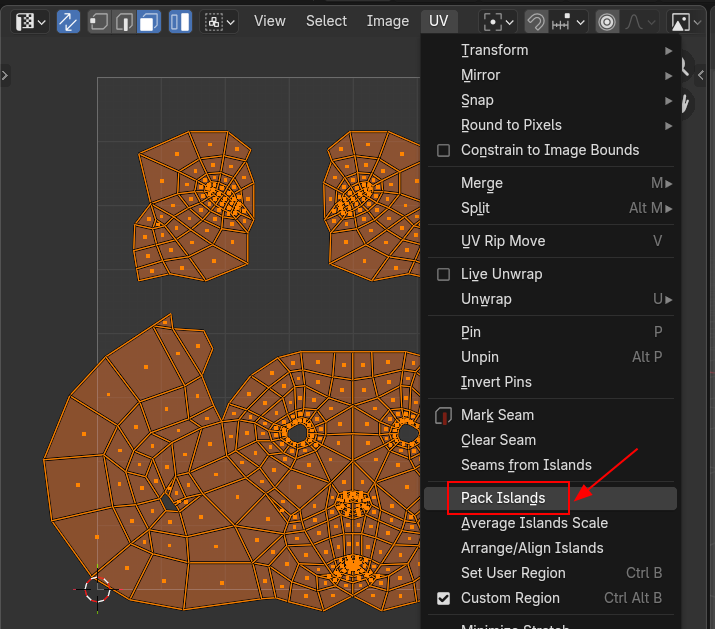The height and width of the screenshot is (629, 715).
Task: Open sticky selection mode dropdown
Action: click(x=219, y=21)
